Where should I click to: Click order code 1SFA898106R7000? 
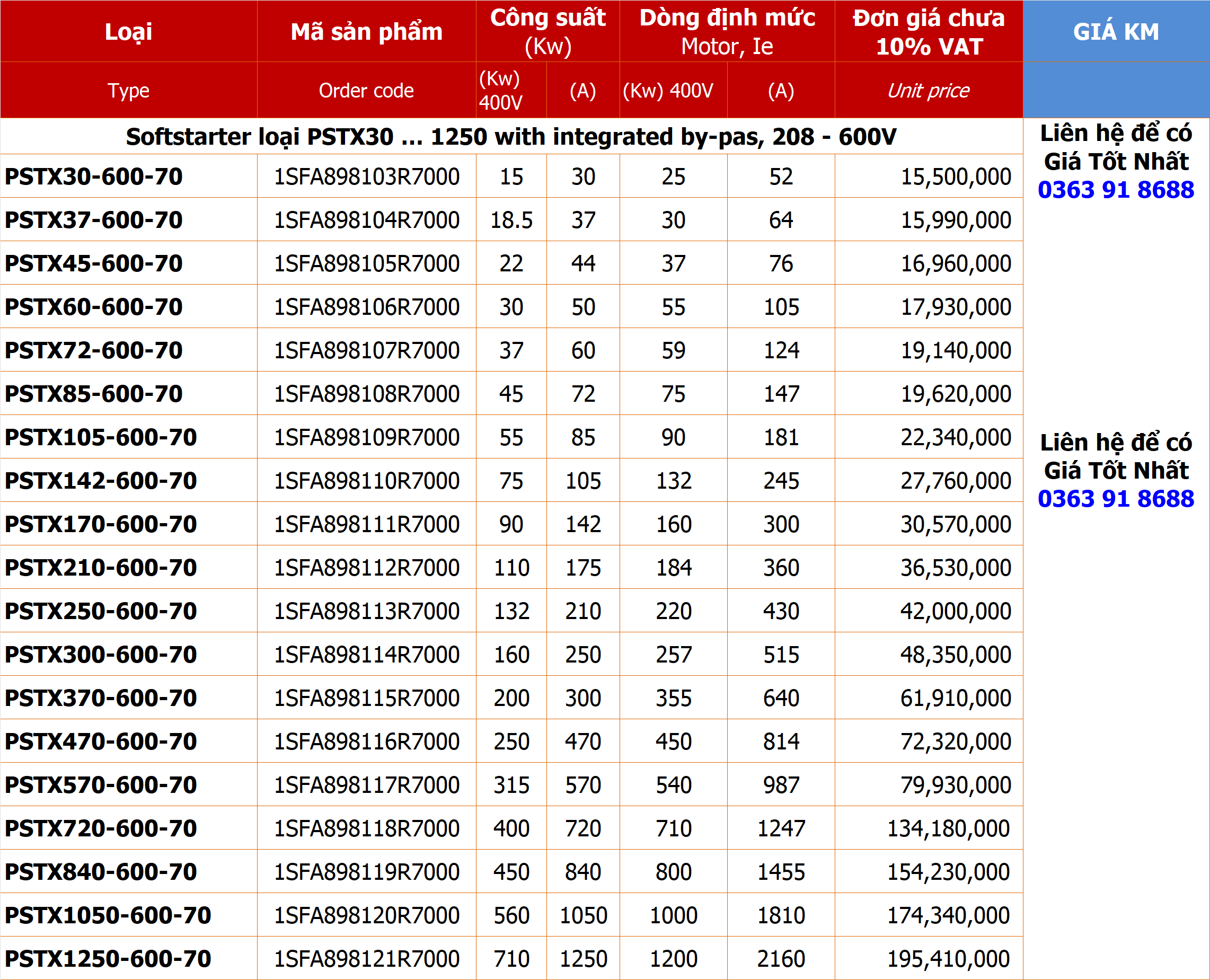[x=366, y=307]
